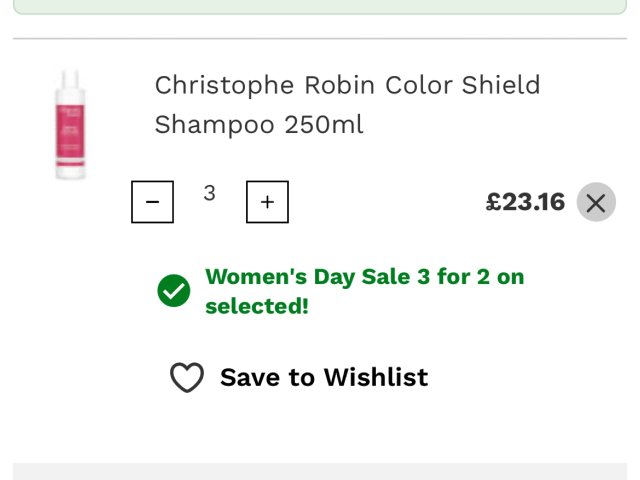The image size is (640, 480).
Task: Click the "selected!" promo text line
Action: 257,306
